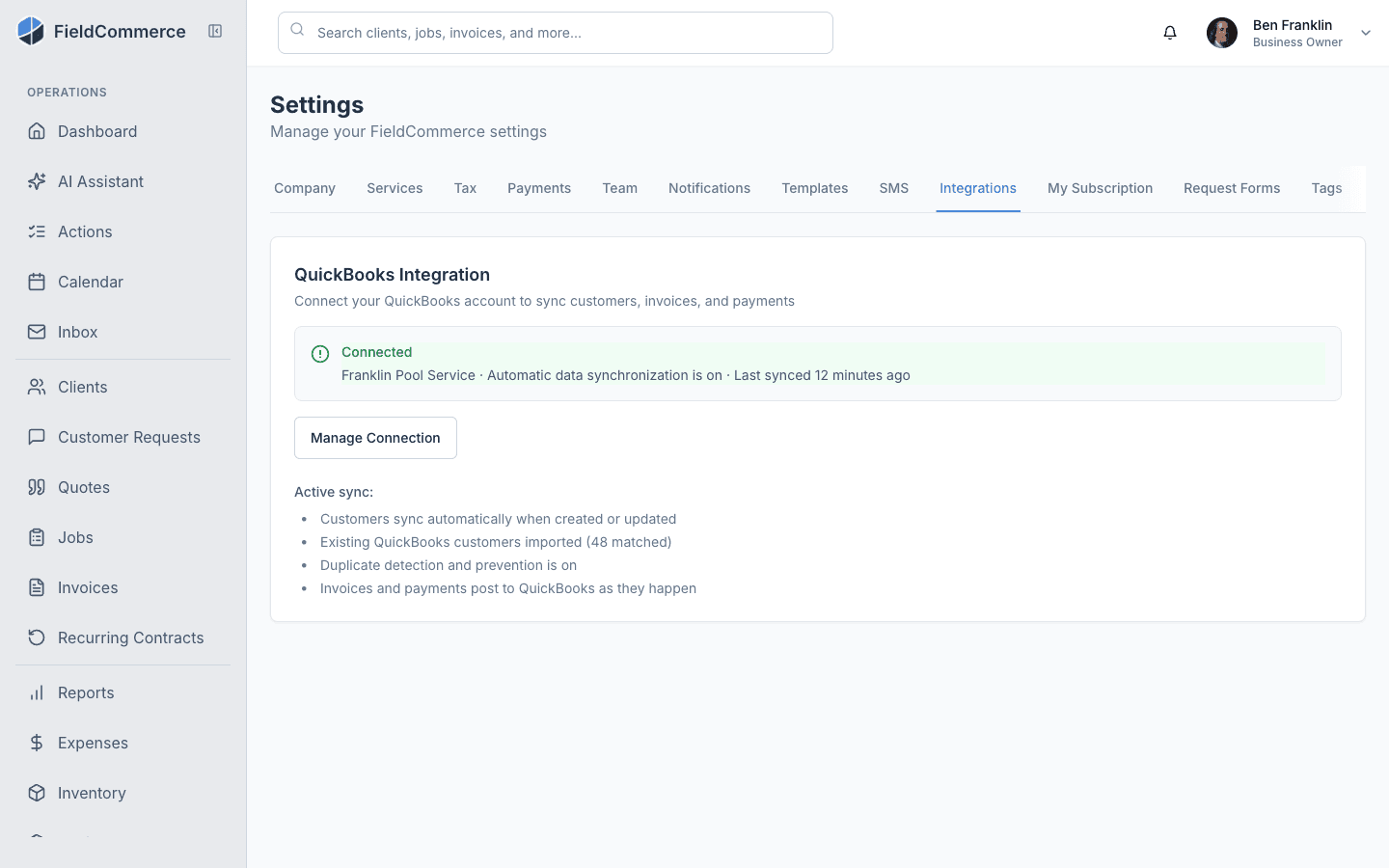The width and height of the screenshot is (1389, 868).
Task: Open notifications bell
Action: point(1170,33)
